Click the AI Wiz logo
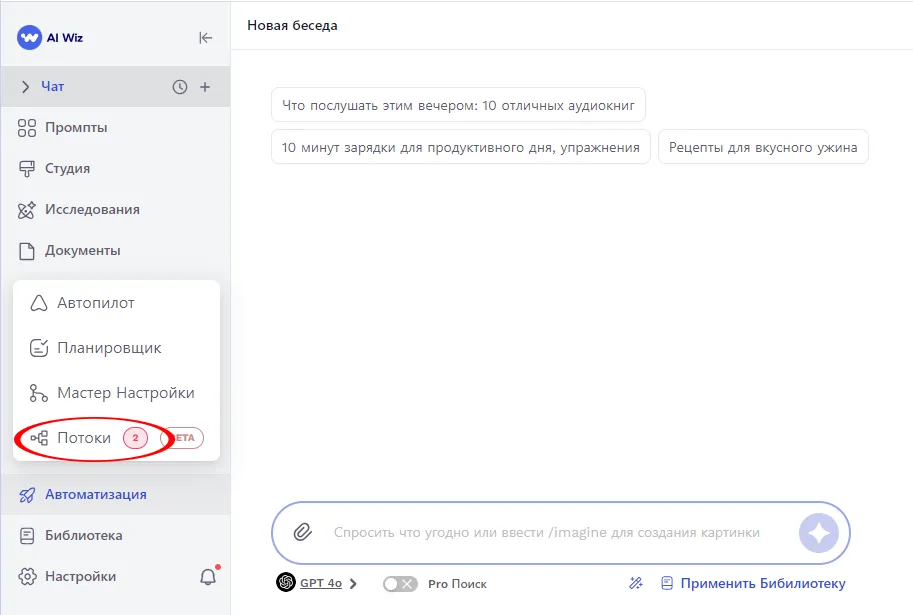This screenshot has height=615, width=913. pyautogui.click(x=50, y=38)
